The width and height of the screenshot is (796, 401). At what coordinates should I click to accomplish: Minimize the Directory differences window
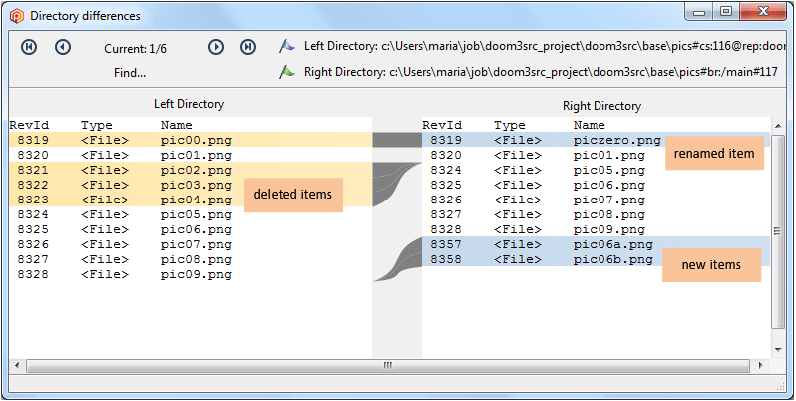(x=699, y=11)
